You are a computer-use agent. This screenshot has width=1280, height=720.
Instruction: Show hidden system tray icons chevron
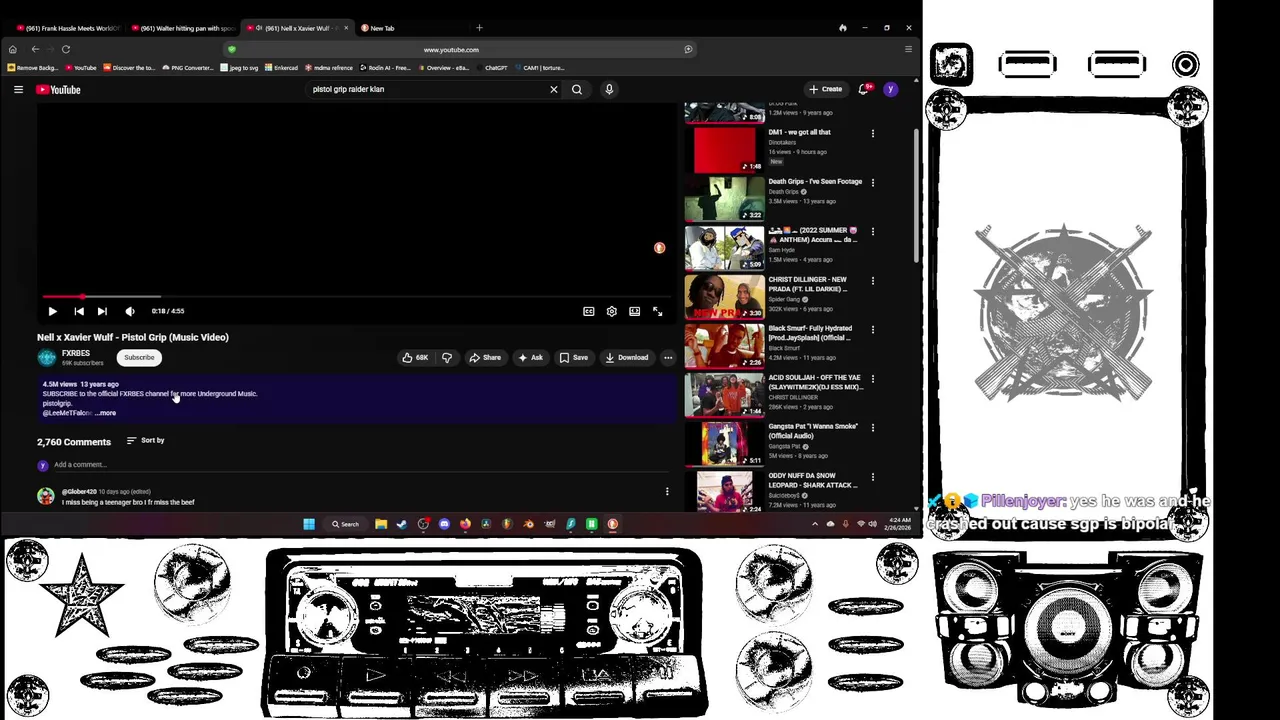(814, 524)
